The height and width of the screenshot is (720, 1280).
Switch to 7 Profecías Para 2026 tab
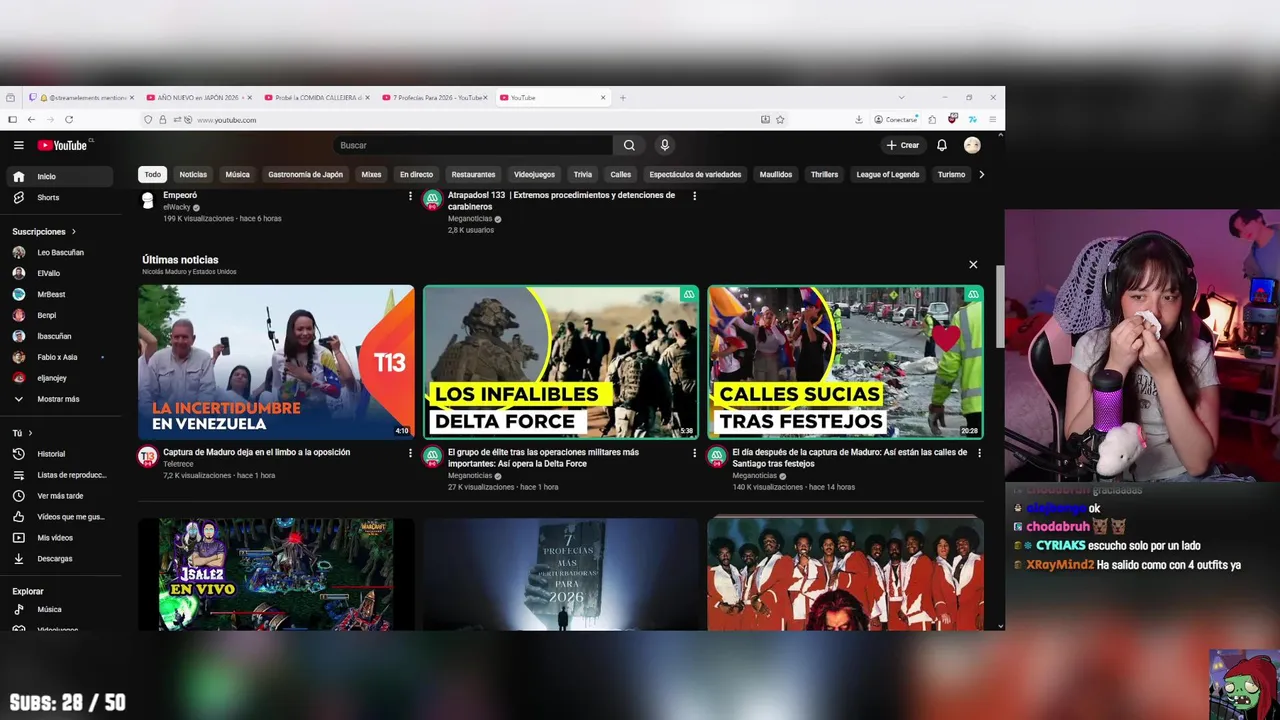[x=435, y=98]
